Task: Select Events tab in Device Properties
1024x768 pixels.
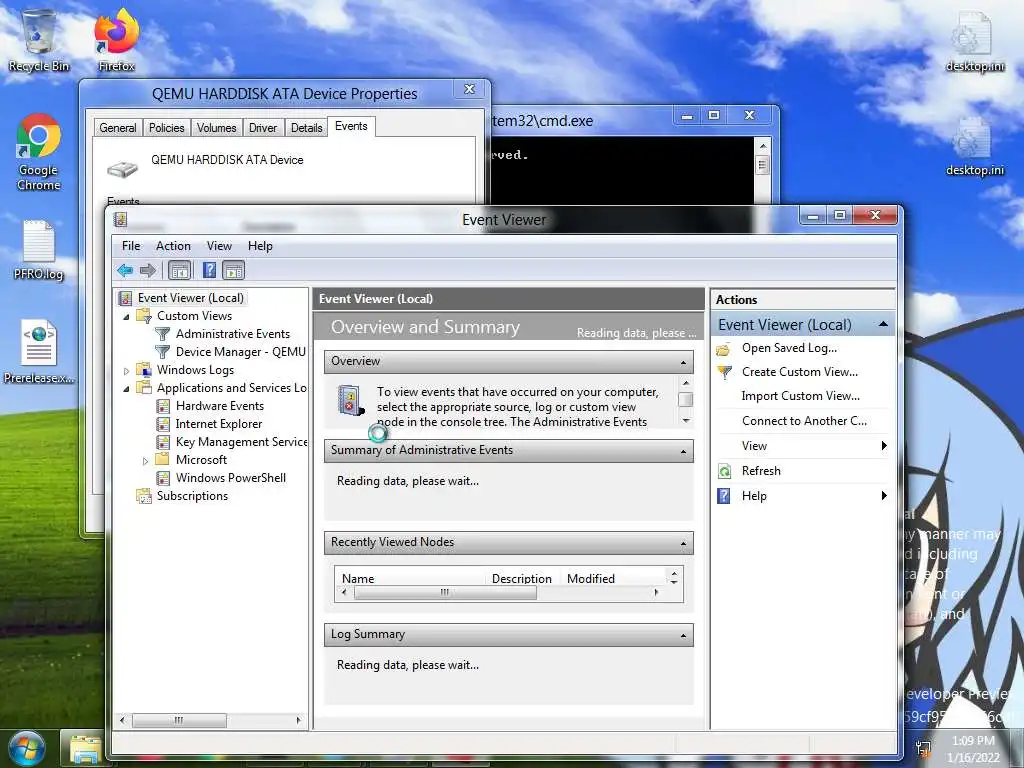Action: tap(351, 126)
